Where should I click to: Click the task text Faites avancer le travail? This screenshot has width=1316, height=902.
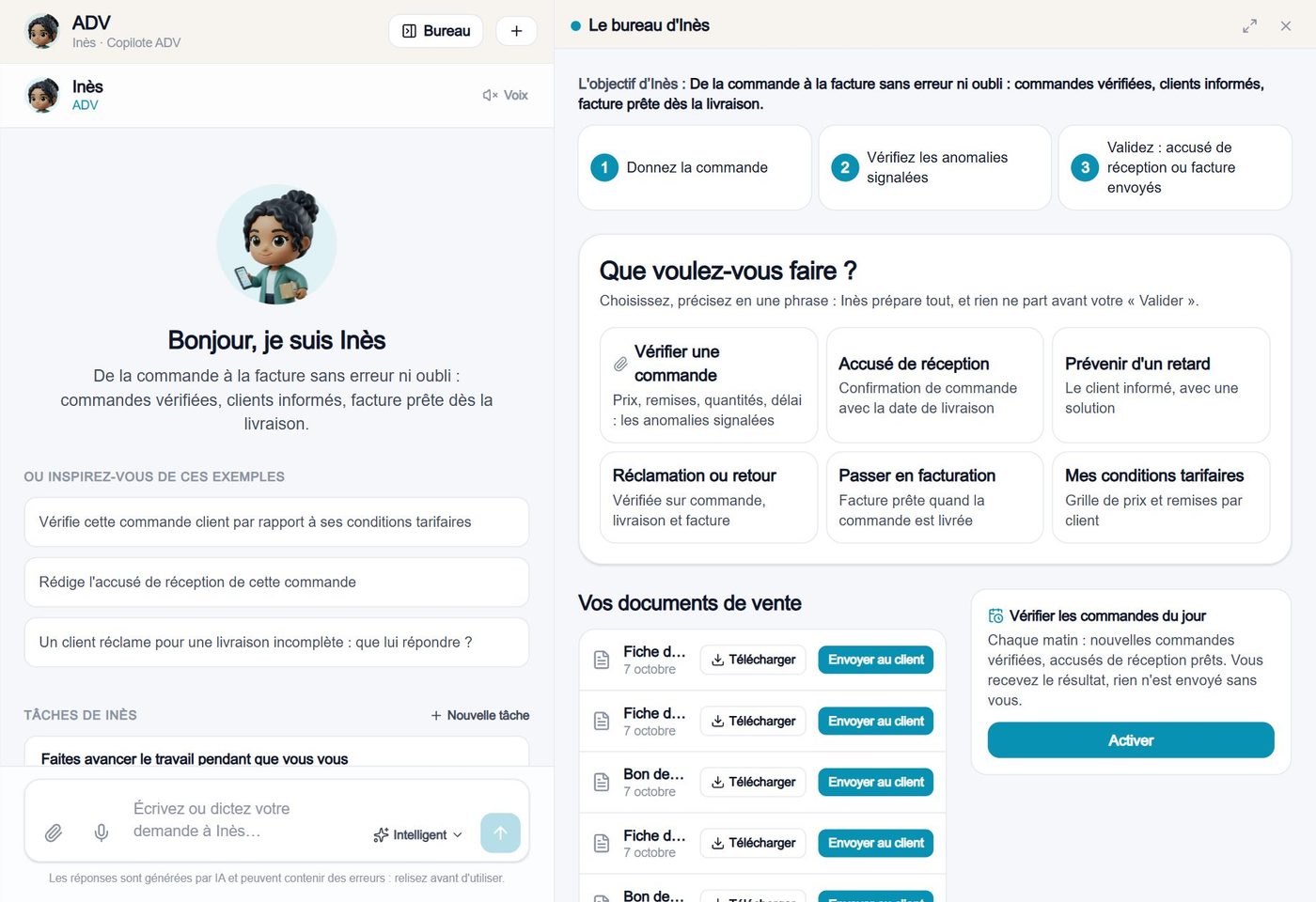click(195, 758)
